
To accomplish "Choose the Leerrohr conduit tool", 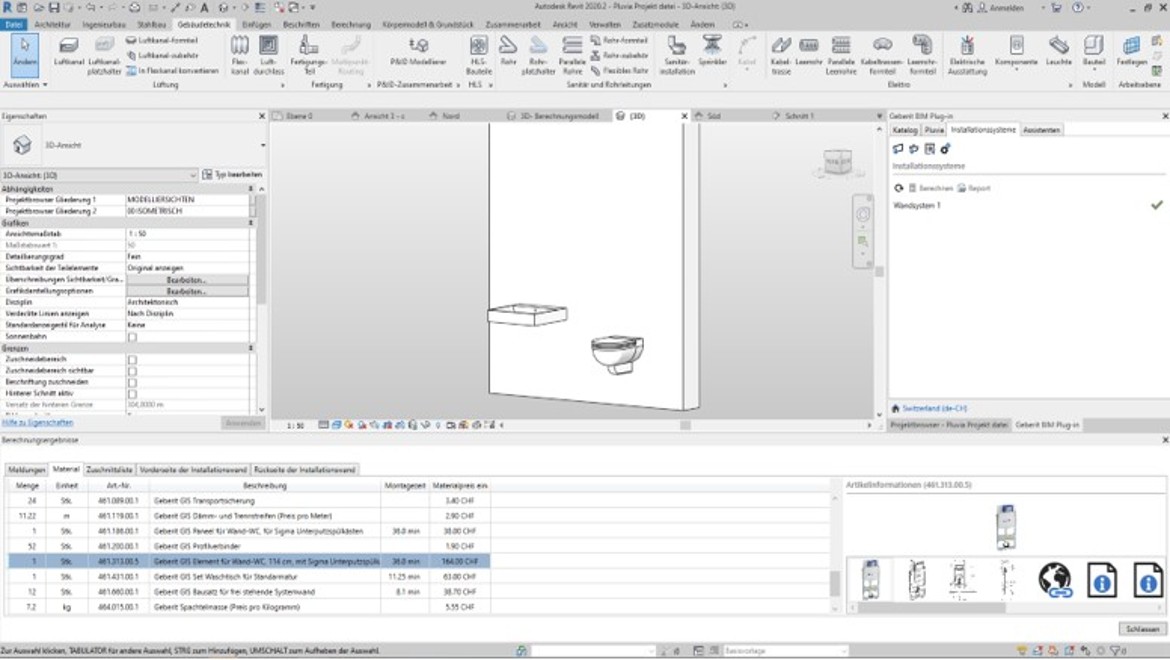I will (x=809, y=52).
